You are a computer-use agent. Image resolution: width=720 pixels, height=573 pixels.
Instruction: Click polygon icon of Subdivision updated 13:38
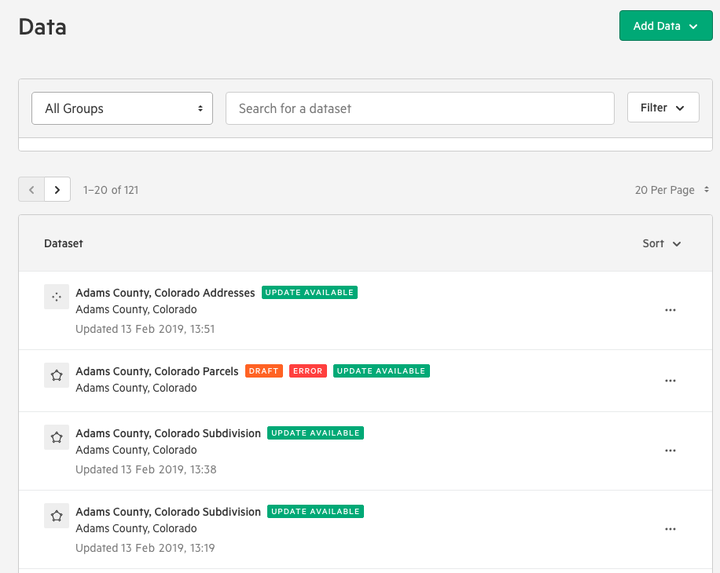[x=56, y=437]
